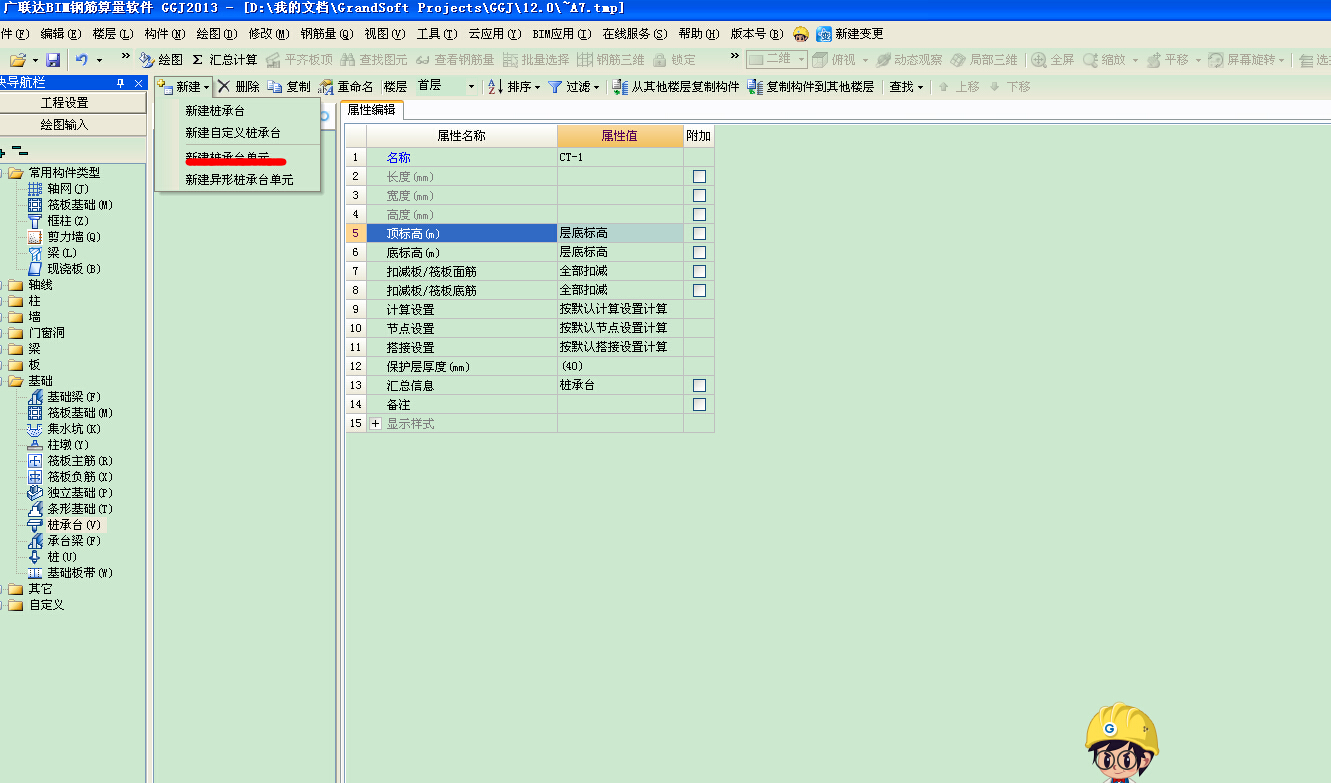This screenshot has height=783, width=1331.
Task: Toggle 附加 checkbox for 扣减板/筏板面筋 row
Action: pyautogui.click(x=699, y=271)
